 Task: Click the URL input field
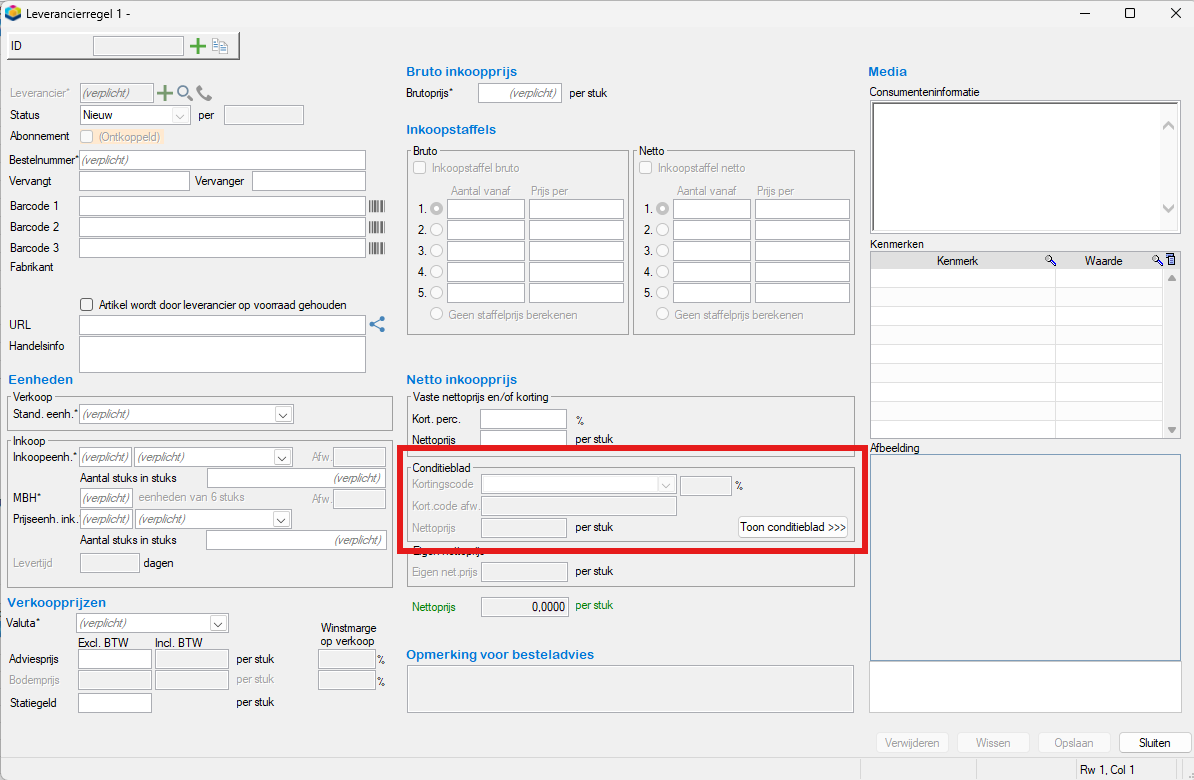point(222,324)
